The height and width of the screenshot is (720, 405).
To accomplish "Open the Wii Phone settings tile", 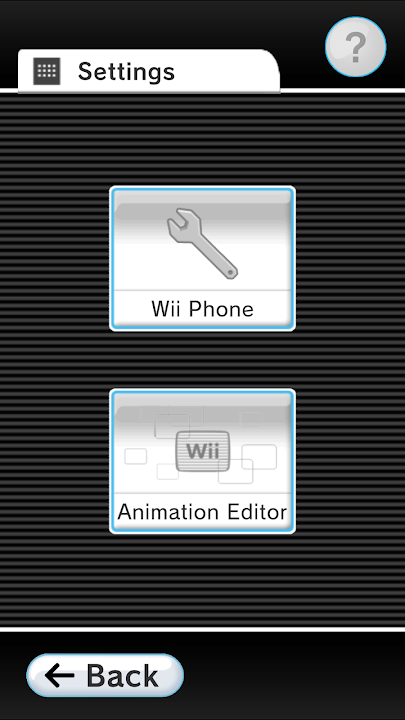I will pyautogui.click(x=202, y=259).
